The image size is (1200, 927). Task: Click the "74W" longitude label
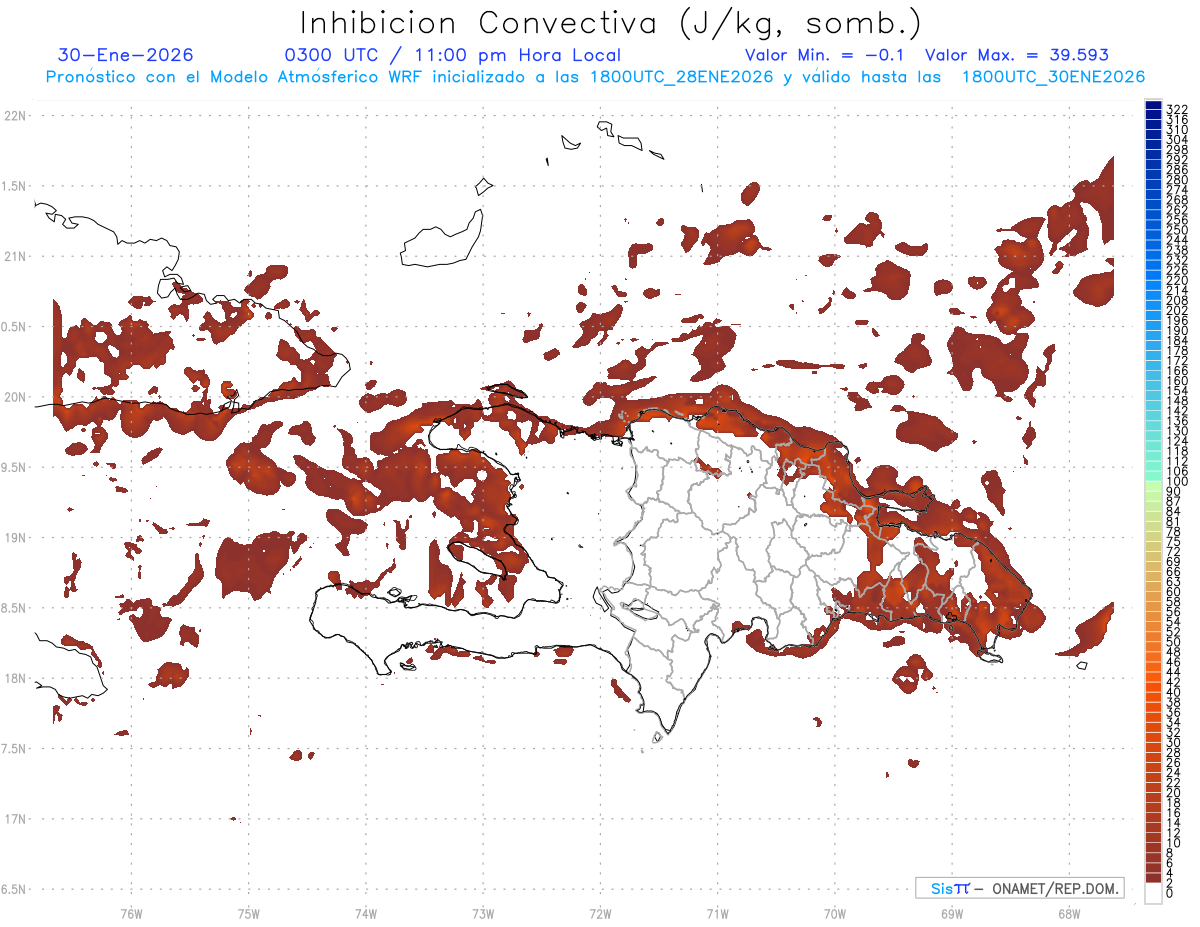click(366, 913)
